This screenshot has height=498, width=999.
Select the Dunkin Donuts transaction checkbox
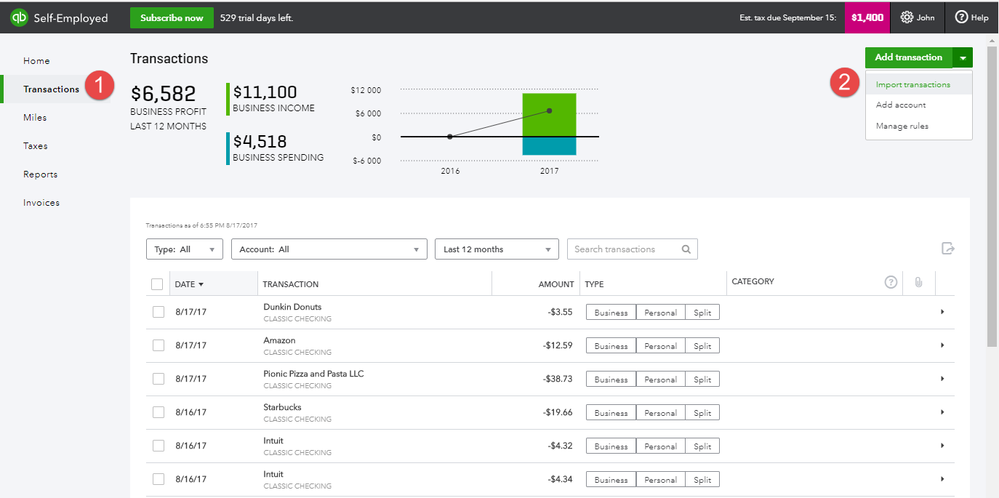pyautogui.click(x=158, y=312)
